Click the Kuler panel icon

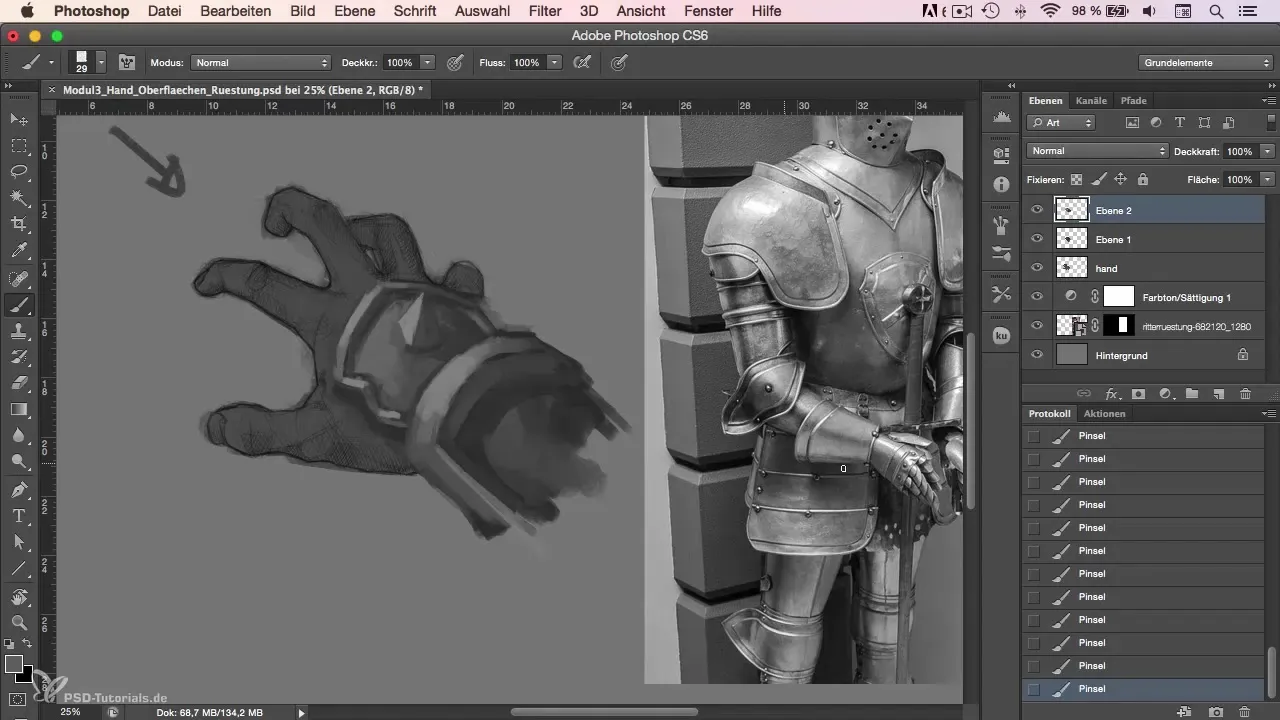point(1001,337)
